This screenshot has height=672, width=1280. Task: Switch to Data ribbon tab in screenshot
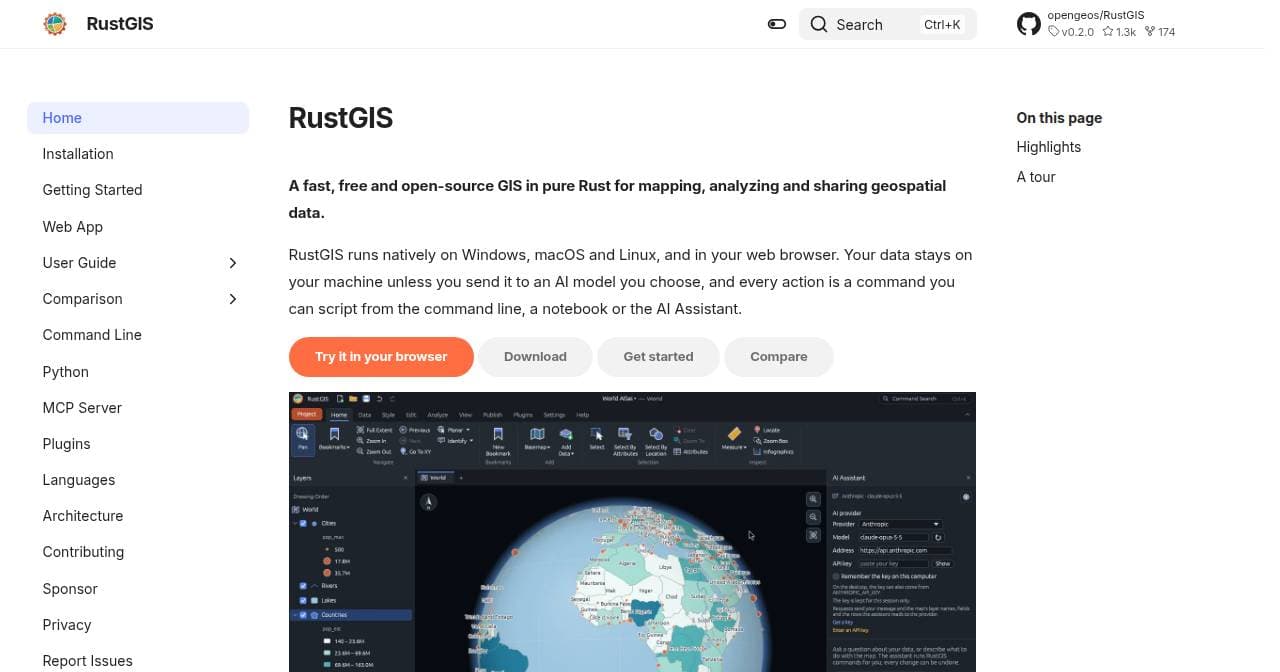[364, 415]
